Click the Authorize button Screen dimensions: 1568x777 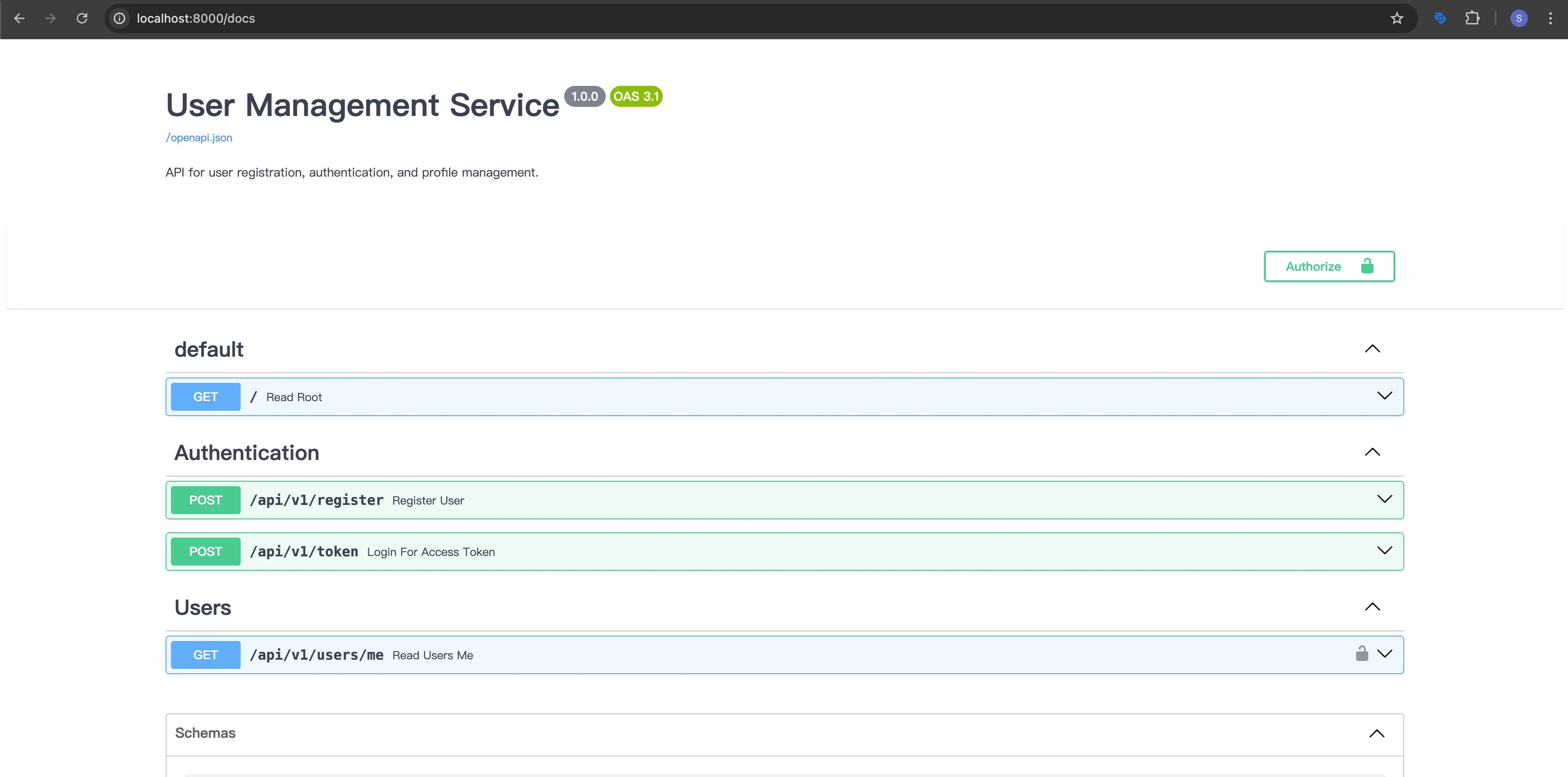(x=1329, y=266)
